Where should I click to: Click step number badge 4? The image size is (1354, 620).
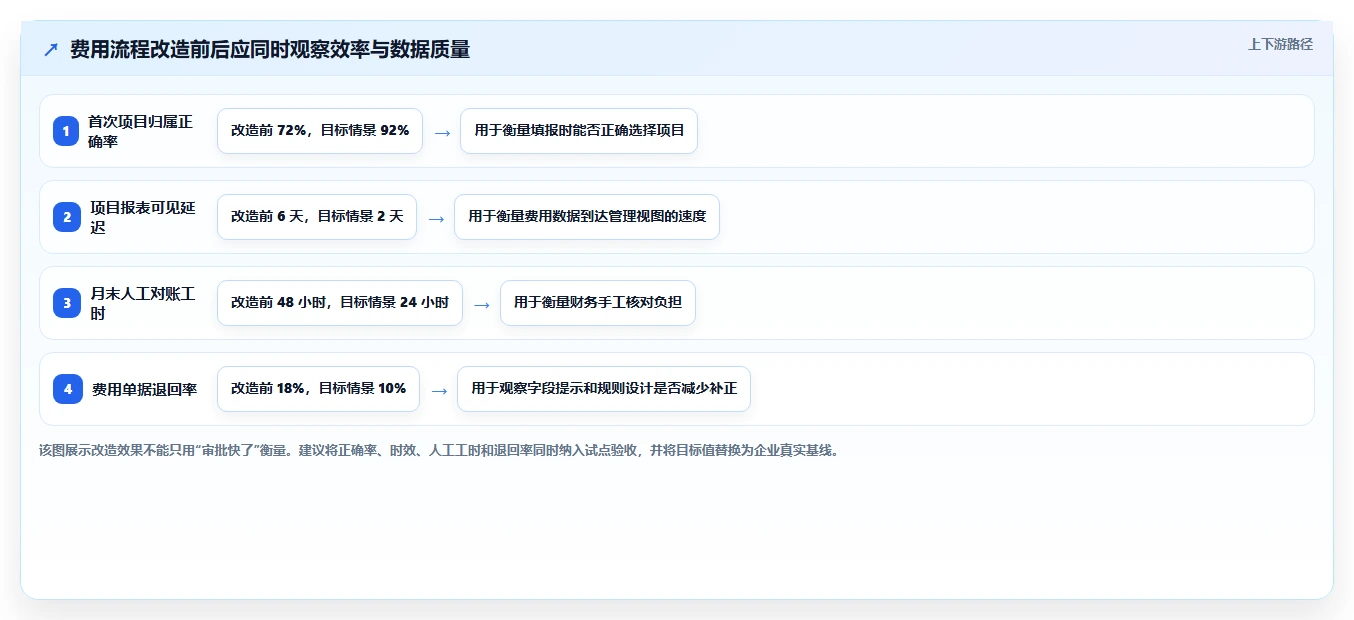[66, 389]
